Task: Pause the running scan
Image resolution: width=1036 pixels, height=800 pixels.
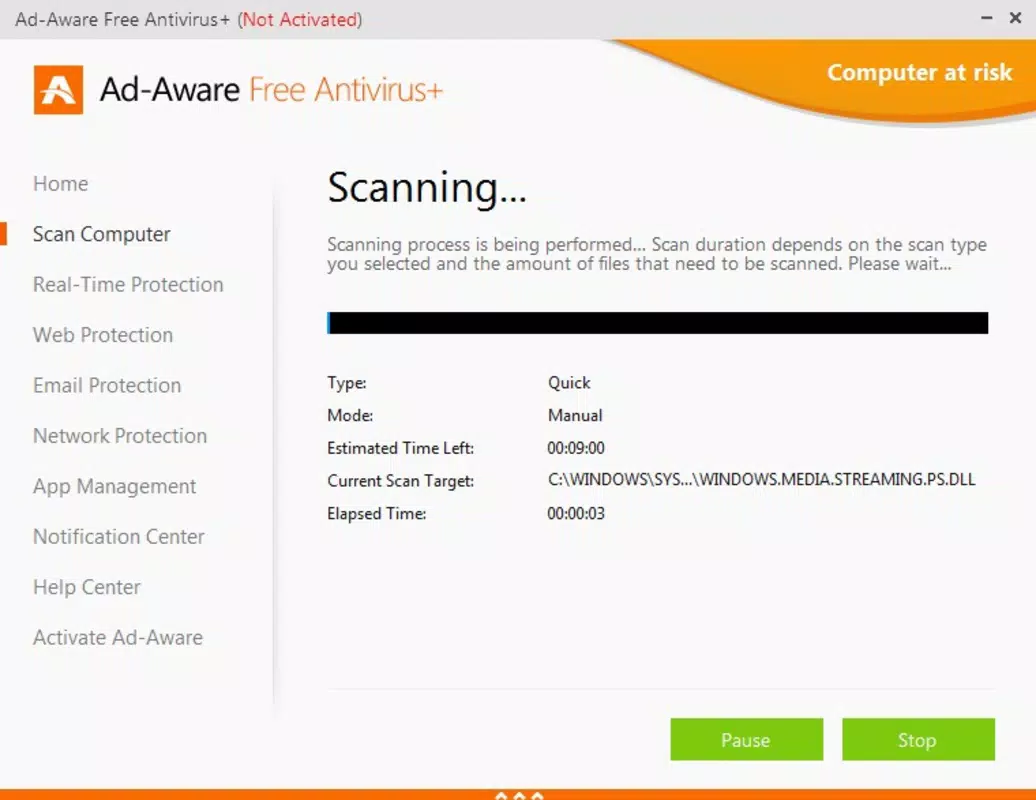Action: coord(747,739)
